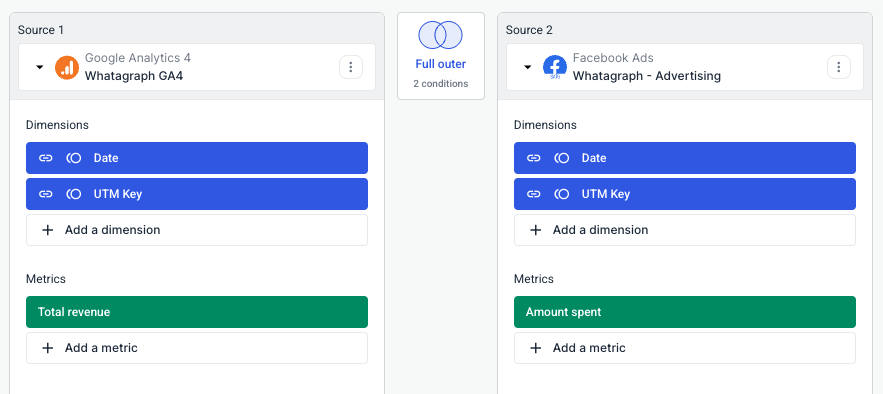The image size is (883, 394).
Task: Click link icon on Source 2 Date dimension
Action: (x=533, y=158)
